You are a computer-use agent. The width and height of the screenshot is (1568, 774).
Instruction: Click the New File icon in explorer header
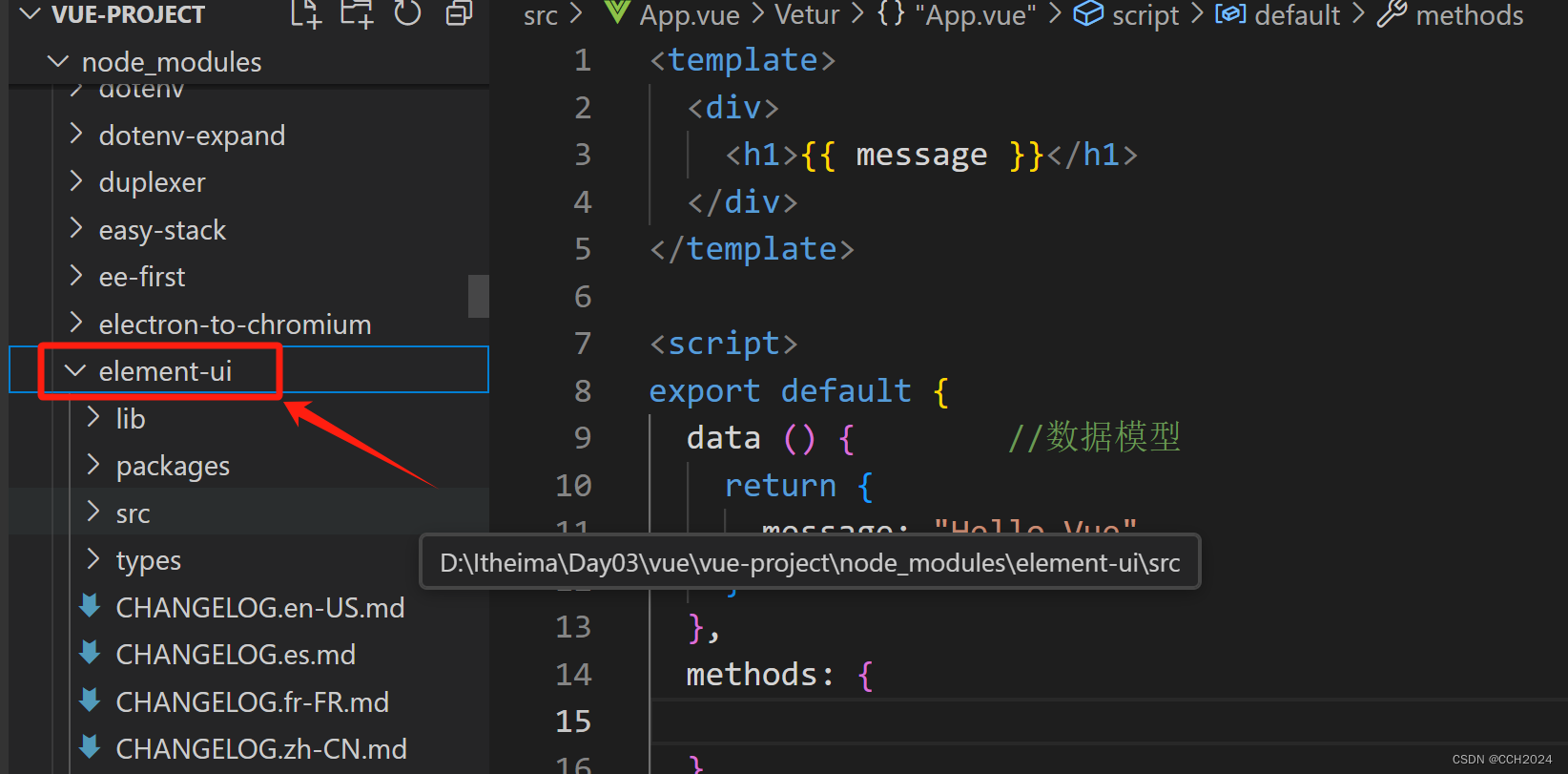(306, 13)
